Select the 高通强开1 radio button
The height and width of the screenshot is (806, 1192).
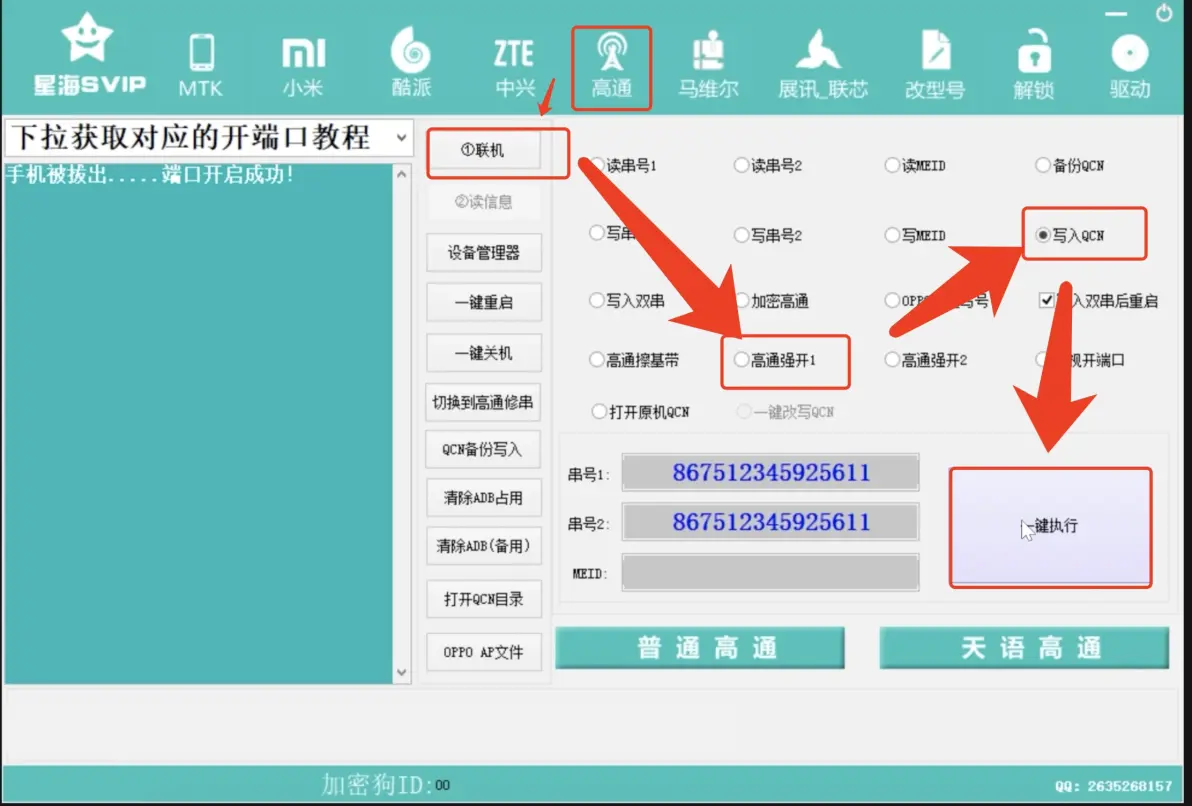(741, 360)
